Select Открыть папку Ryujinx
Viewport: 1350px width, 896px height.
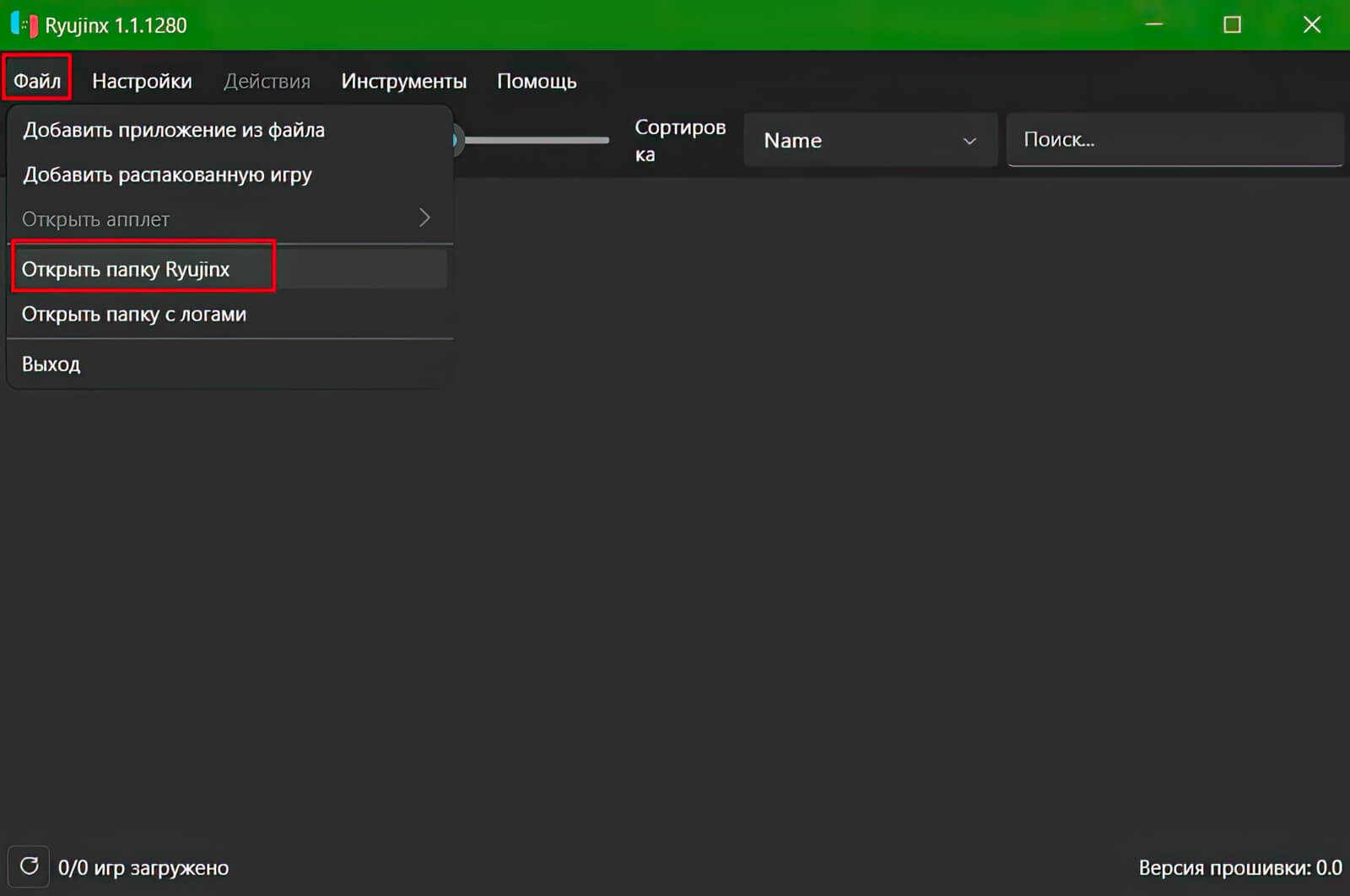click(x=229, y=269)
